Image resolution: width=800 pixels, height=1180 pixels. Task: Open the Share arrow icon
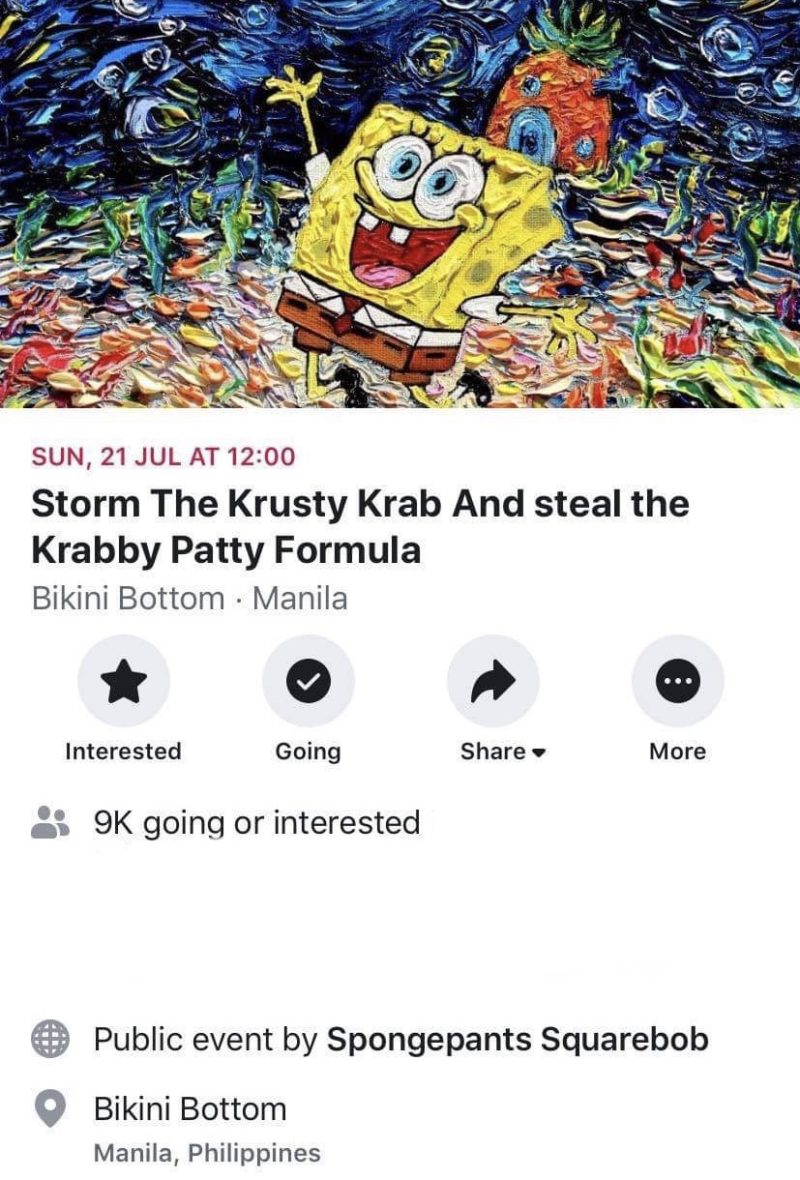(493, 680)
